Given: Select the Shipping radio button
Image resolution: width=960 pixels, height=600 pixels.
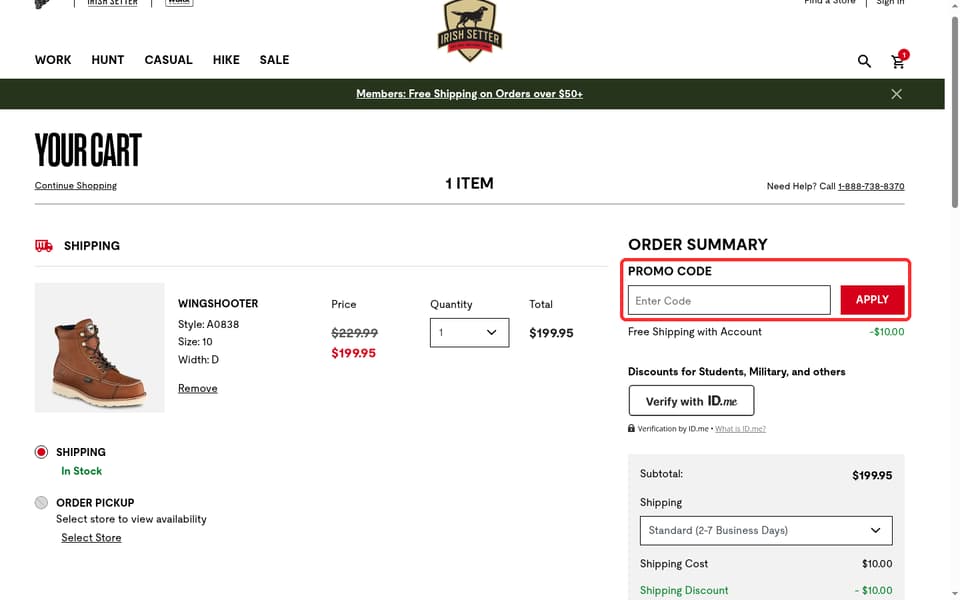Looking at the screenshot, I should click(41, 452).
